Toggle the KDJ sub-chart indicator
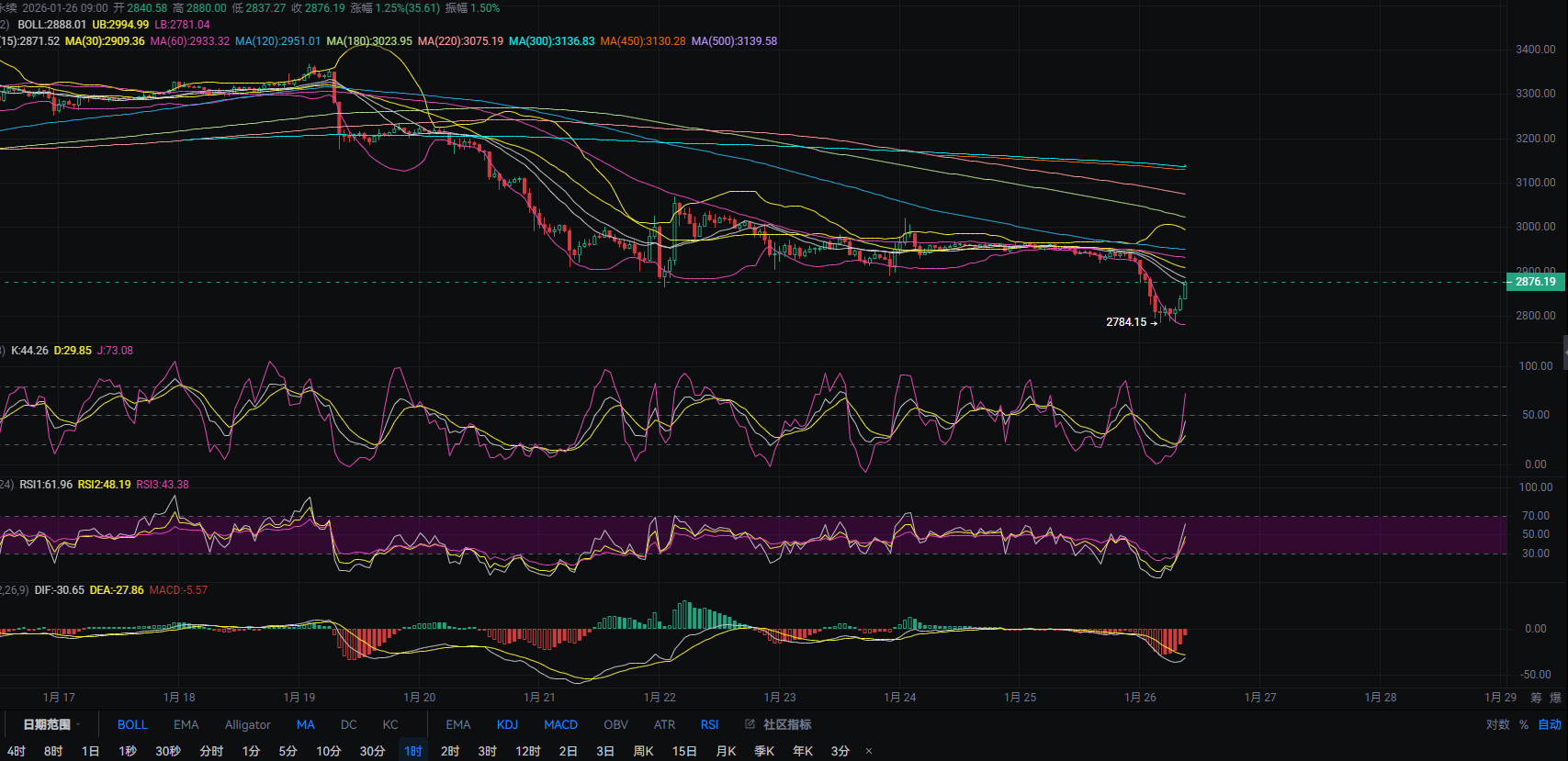This screenshot has width=1568, height=761. (x=507, y=724)
